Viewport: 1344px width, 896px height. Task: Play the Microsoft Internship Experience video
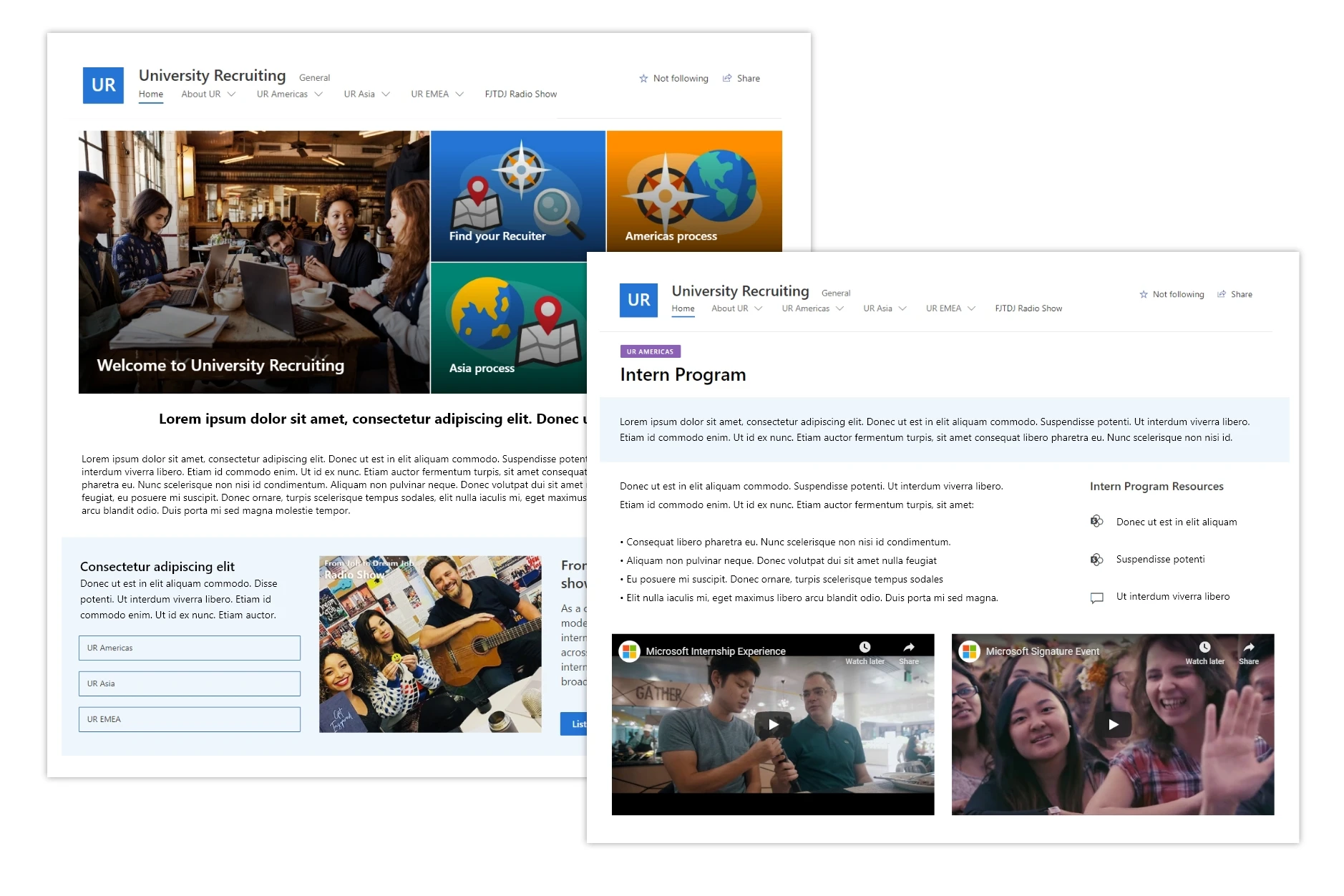pyautogui.click(x=773, y=724)
